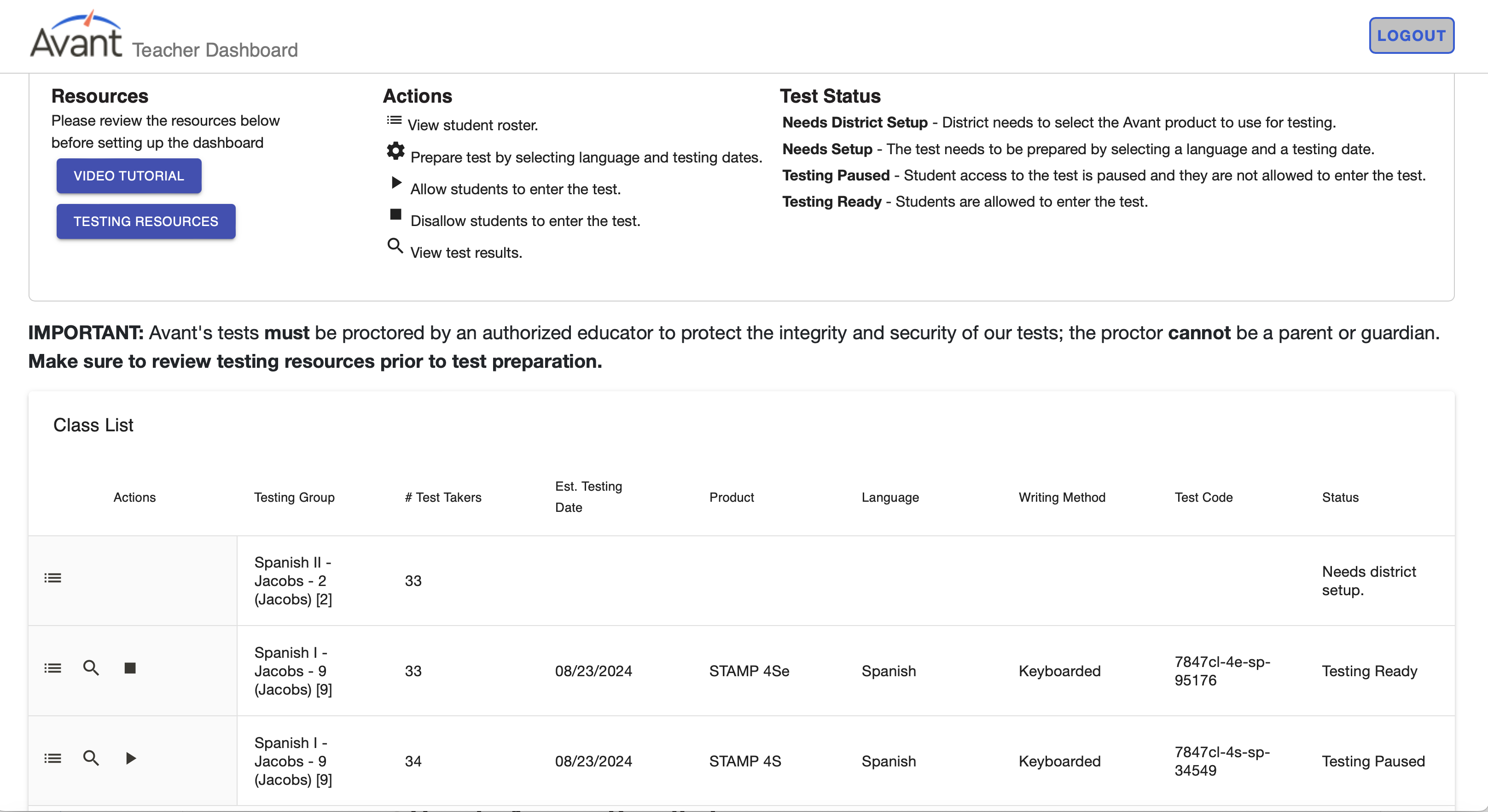The width and height of the screenshot is (1488, 812).
Task: Click the Status column header
Action: tap(1340, 497)
